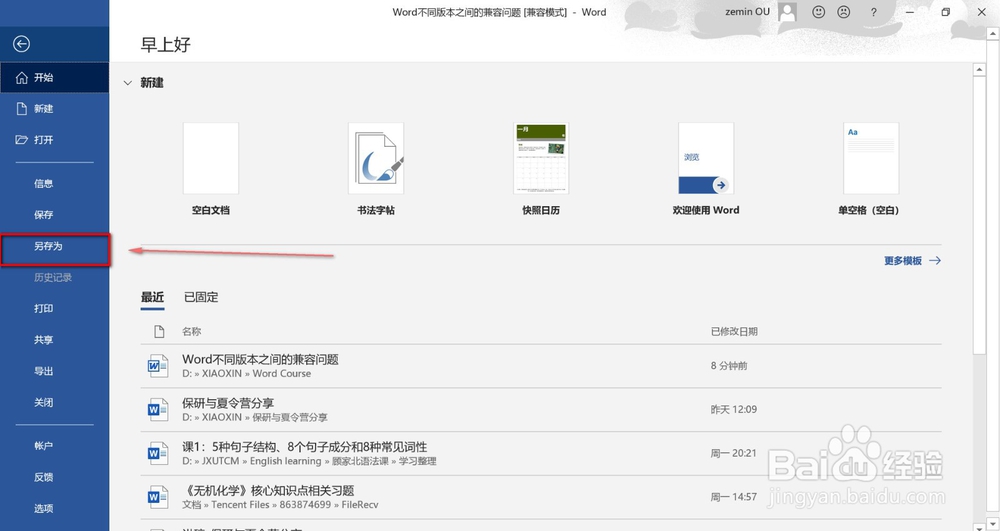Open 《无机化学》核心知识点相关习题 document
The height and width of the screenshot is (531, 1000).
(x=541, y=497)
